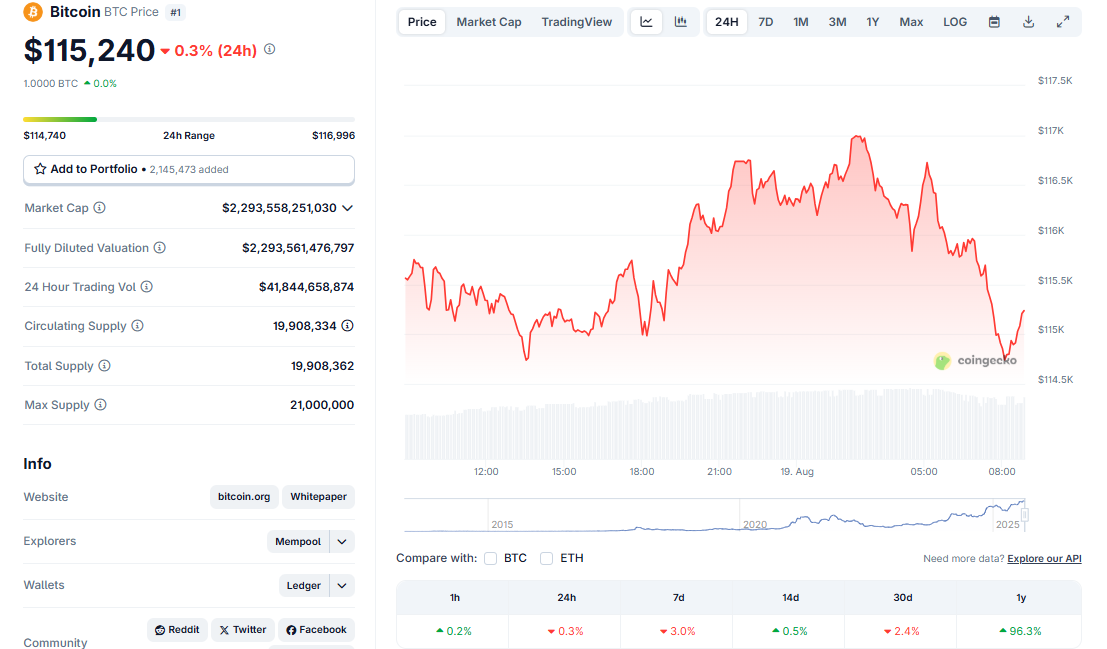This screenshot has width=1107, height=649.
Task: Click the Market Cap info icon
Action: [x=100, y=208]
